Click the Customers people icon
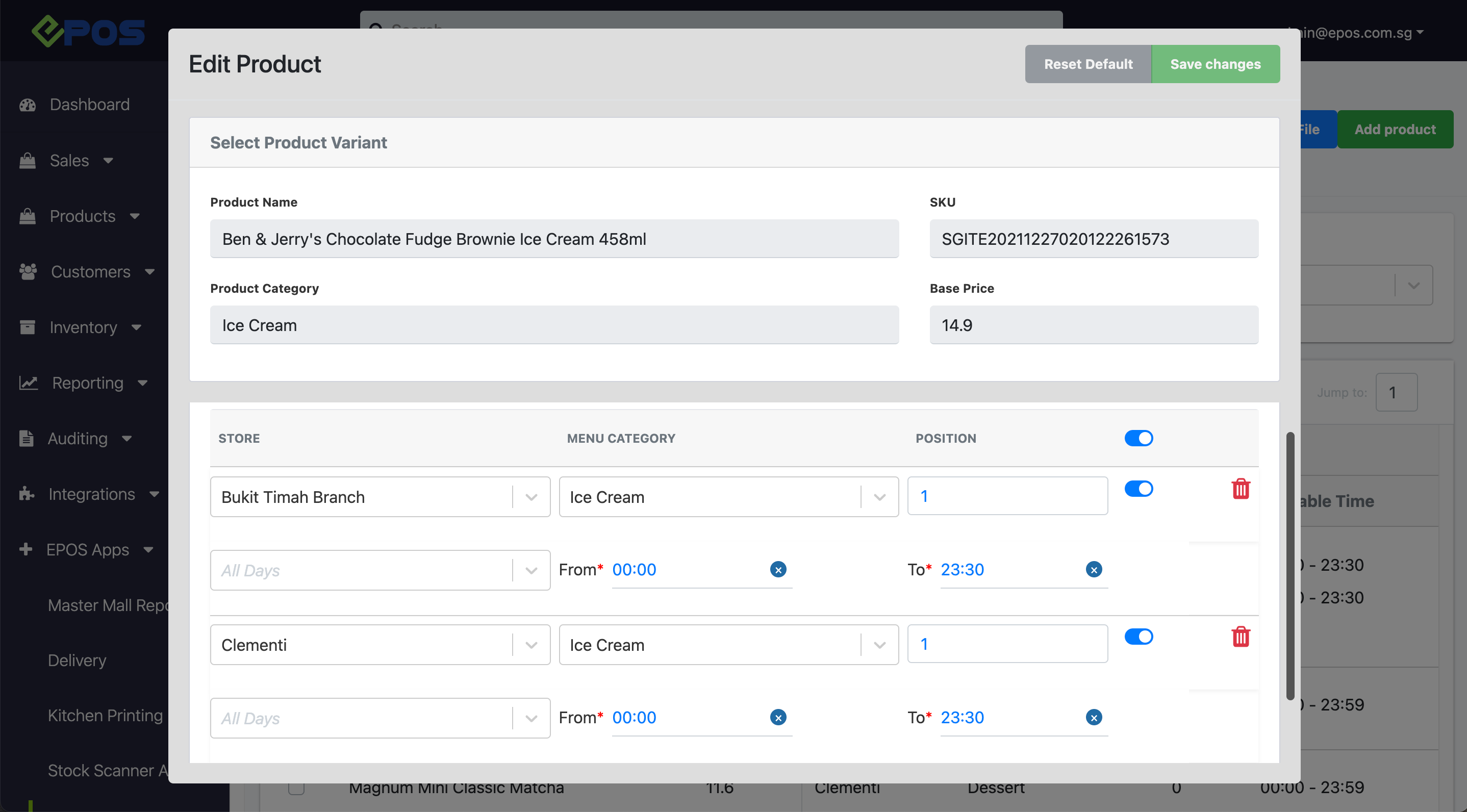This screenshot has width=1467, height=812. [x=28, y=272]
